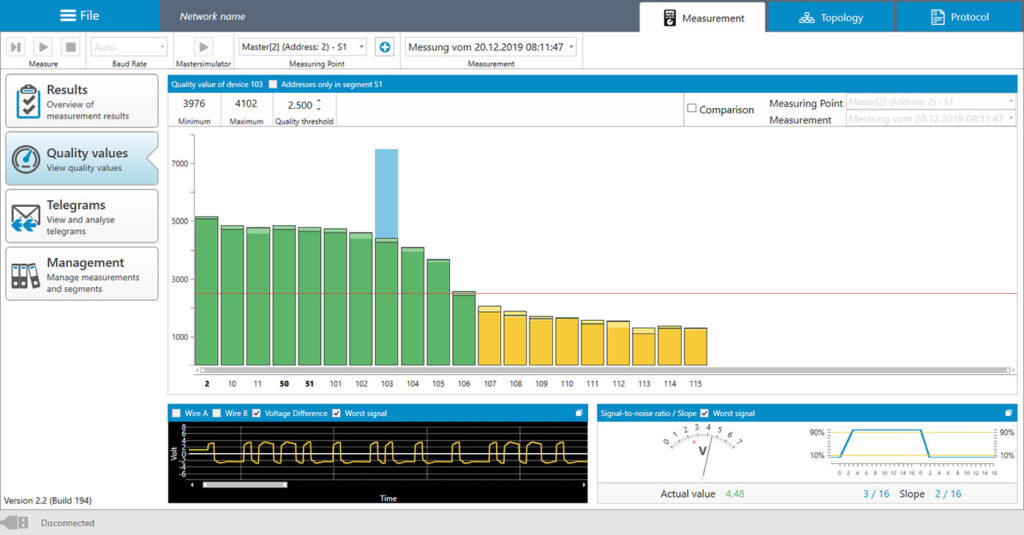Click the oscilloscope time scrollbar thumb

tap(245, 485)
